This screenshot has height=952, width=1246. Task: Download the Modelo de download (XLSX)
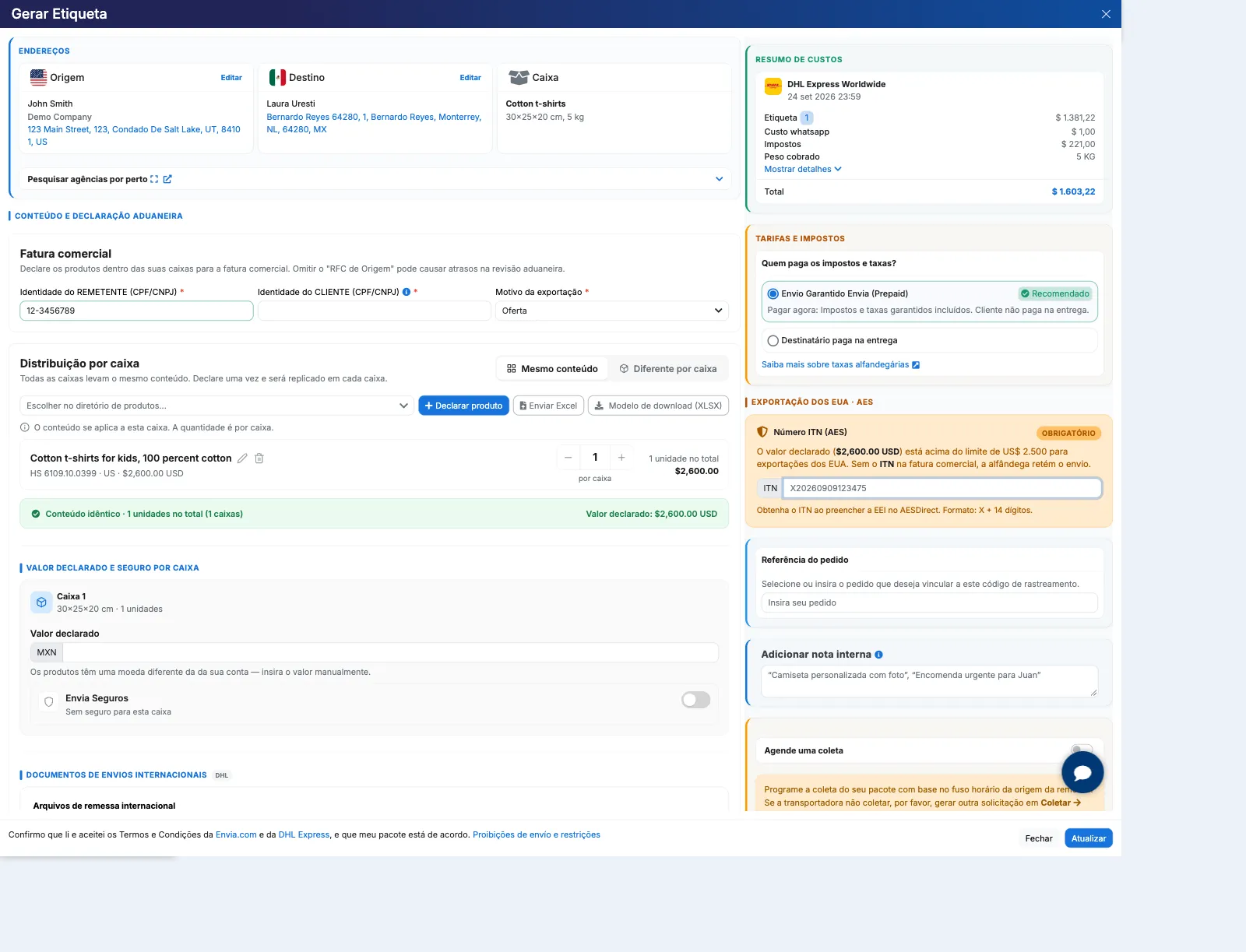coord(658,406)
